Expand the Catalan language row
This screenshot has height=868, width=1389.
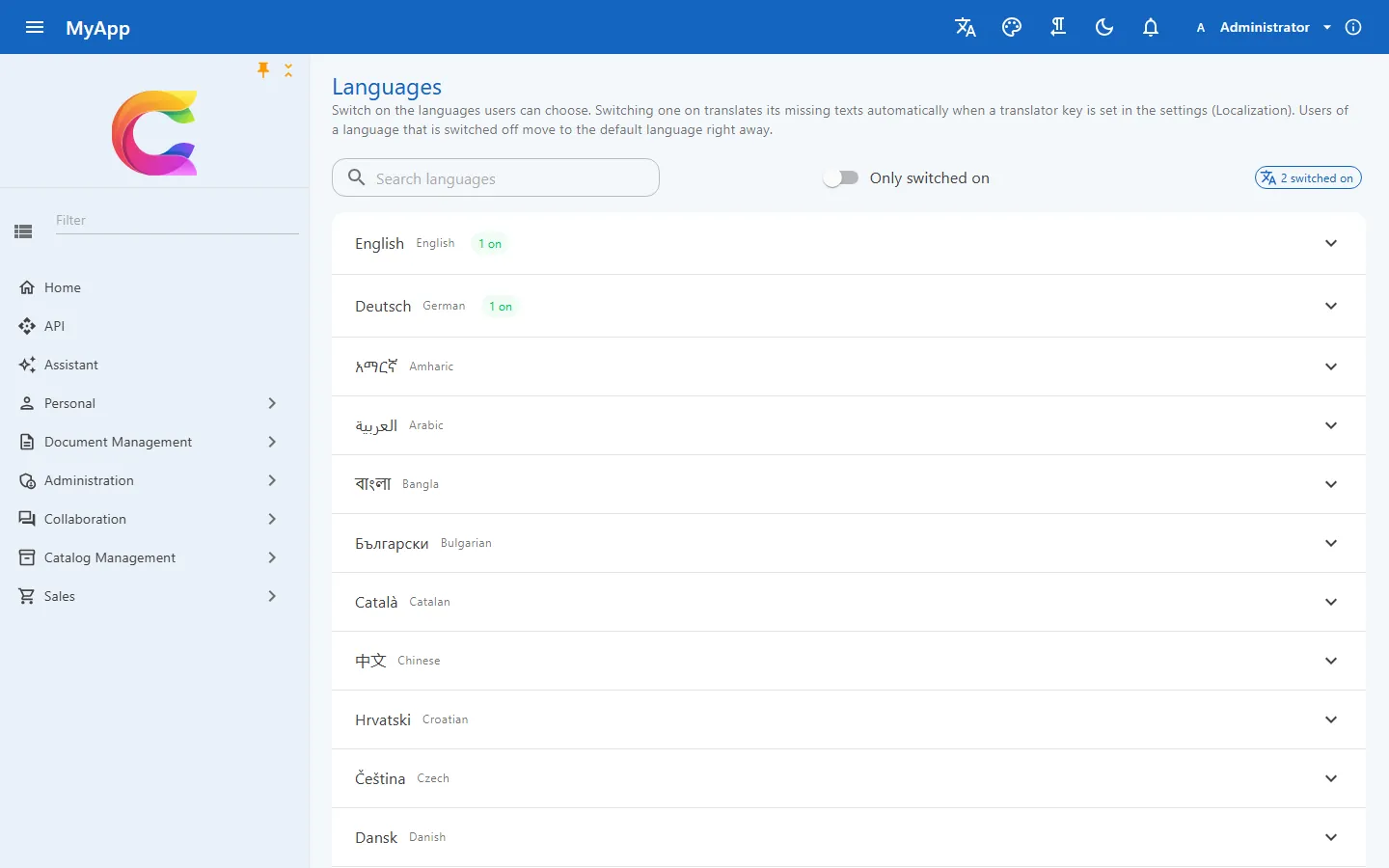tap(849, 602)
